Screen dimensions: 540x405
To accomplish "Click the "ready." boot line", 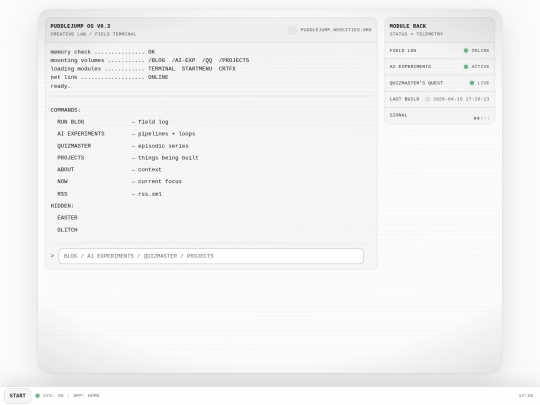I will pos(60,86).
